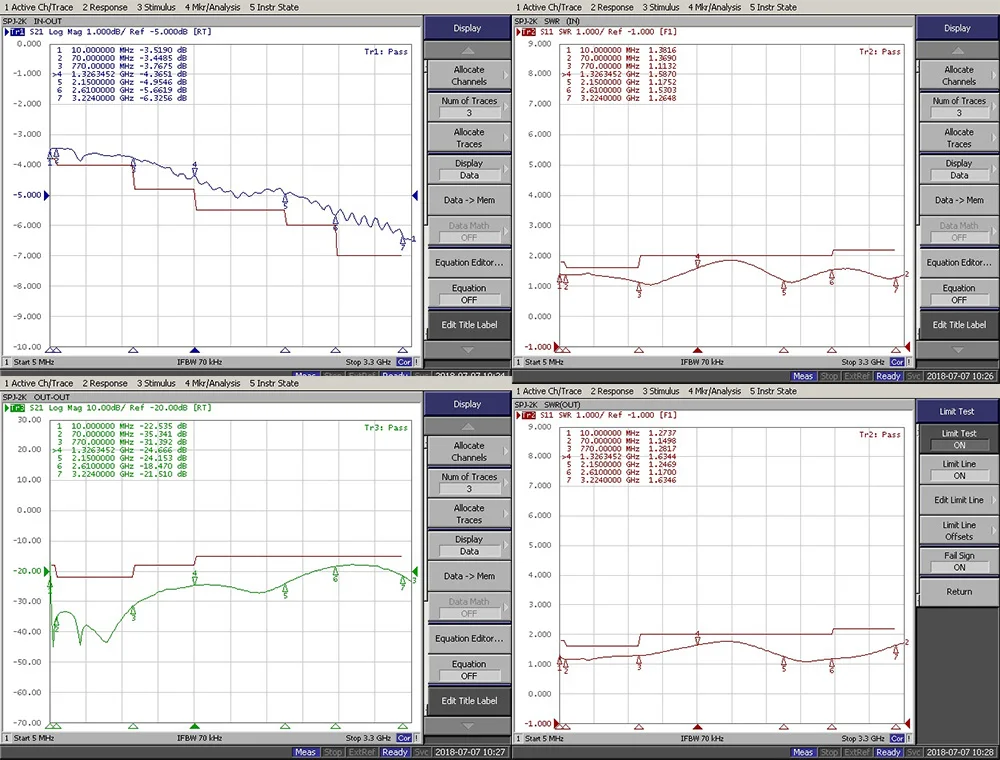1000x760 pixels.
Task: Toggle Limit Line ON in bottom-right window
Action: [x=959, y=470]
